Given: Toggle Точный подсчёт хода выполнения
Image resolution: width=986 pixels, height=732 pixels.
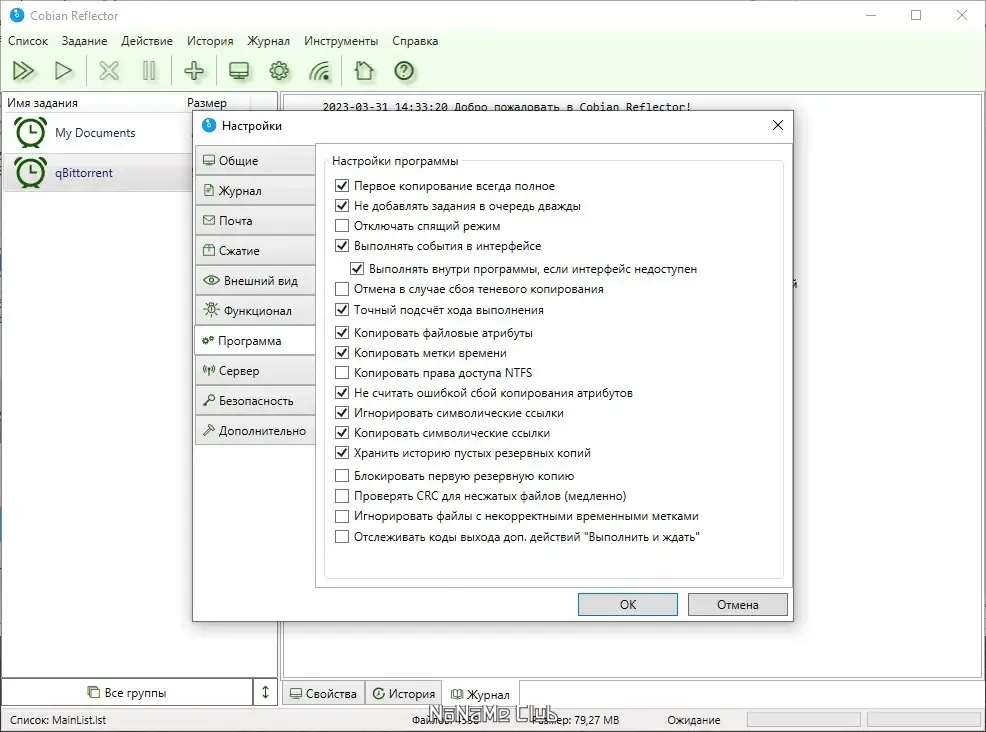Looking at the screenshot, I should pyautogui.click(x=342, y=309).
